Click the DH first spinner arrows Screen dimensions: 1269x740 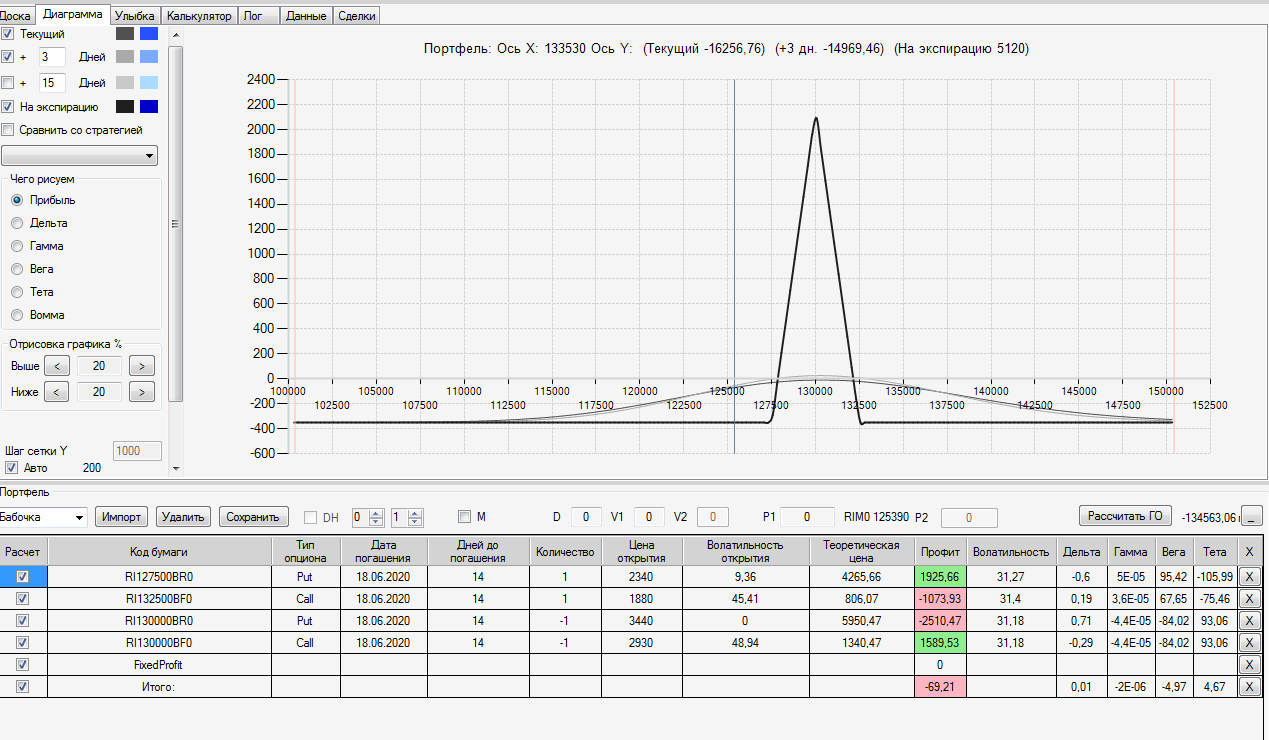(377, 517)
